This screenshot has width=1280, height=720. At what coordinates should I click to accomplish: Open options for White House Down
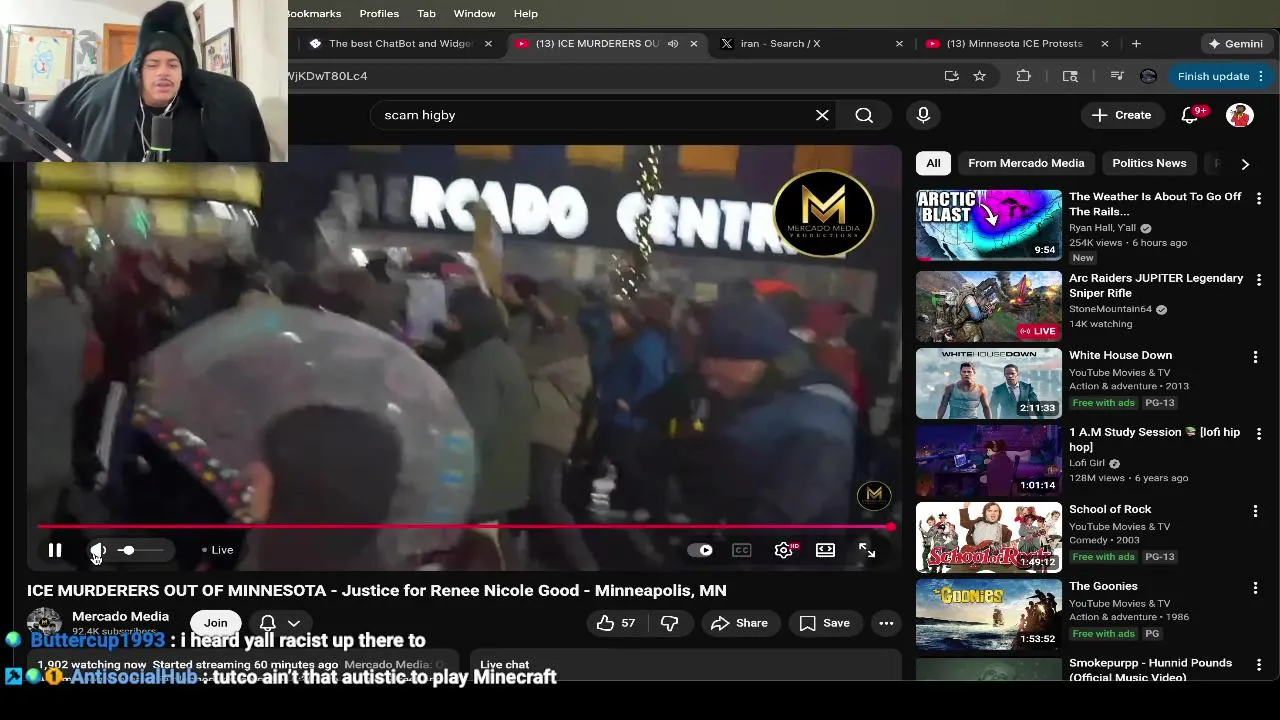coord(1256,357)
